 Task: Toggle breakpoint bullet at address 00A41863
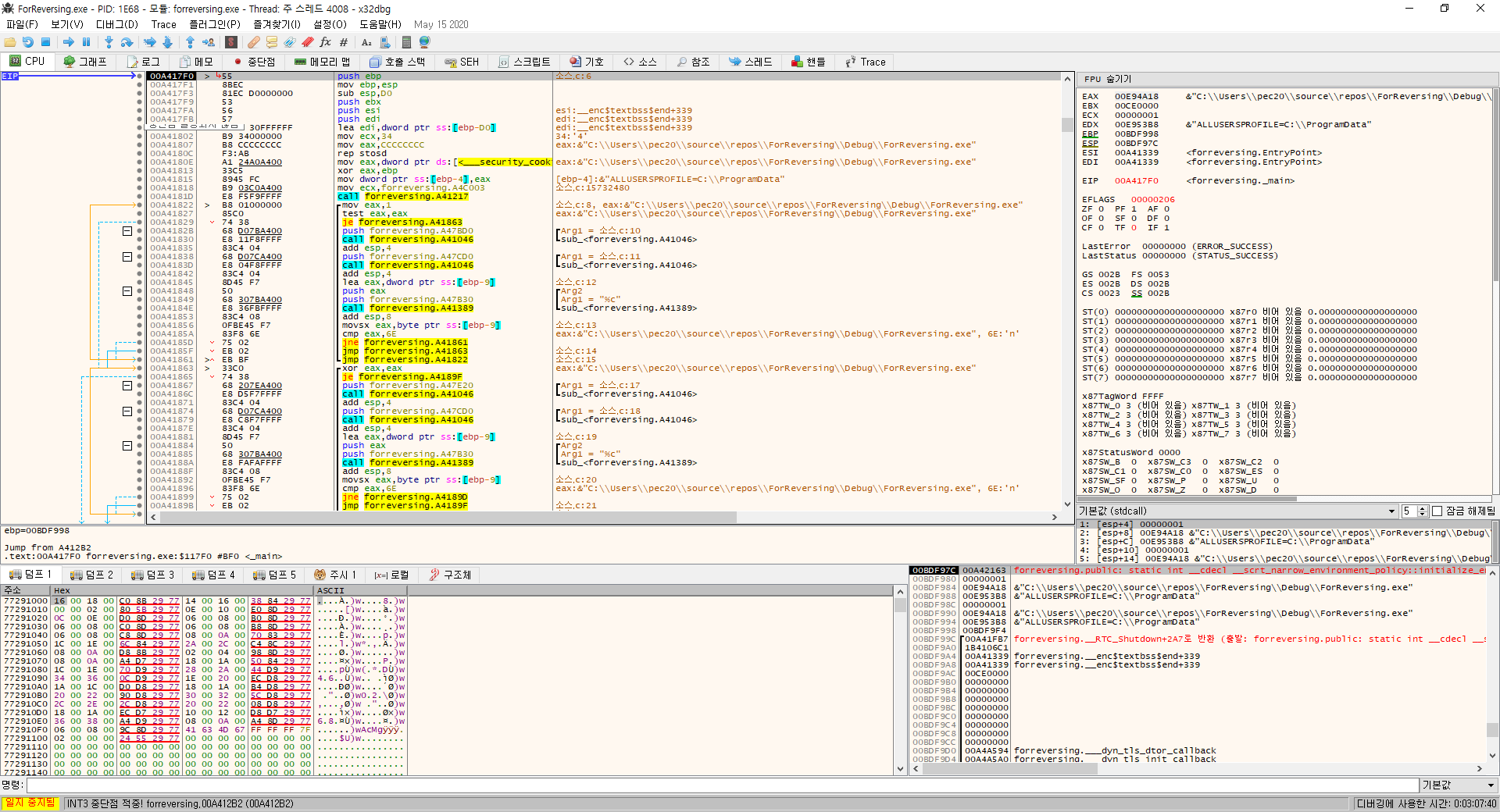[x=140, y=368]
